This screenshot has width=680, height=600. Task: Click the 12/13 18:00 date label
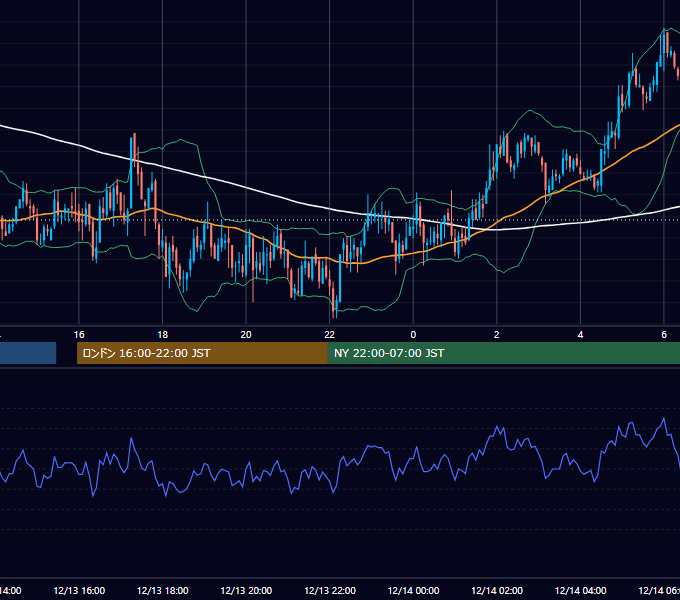click(163, 590)
